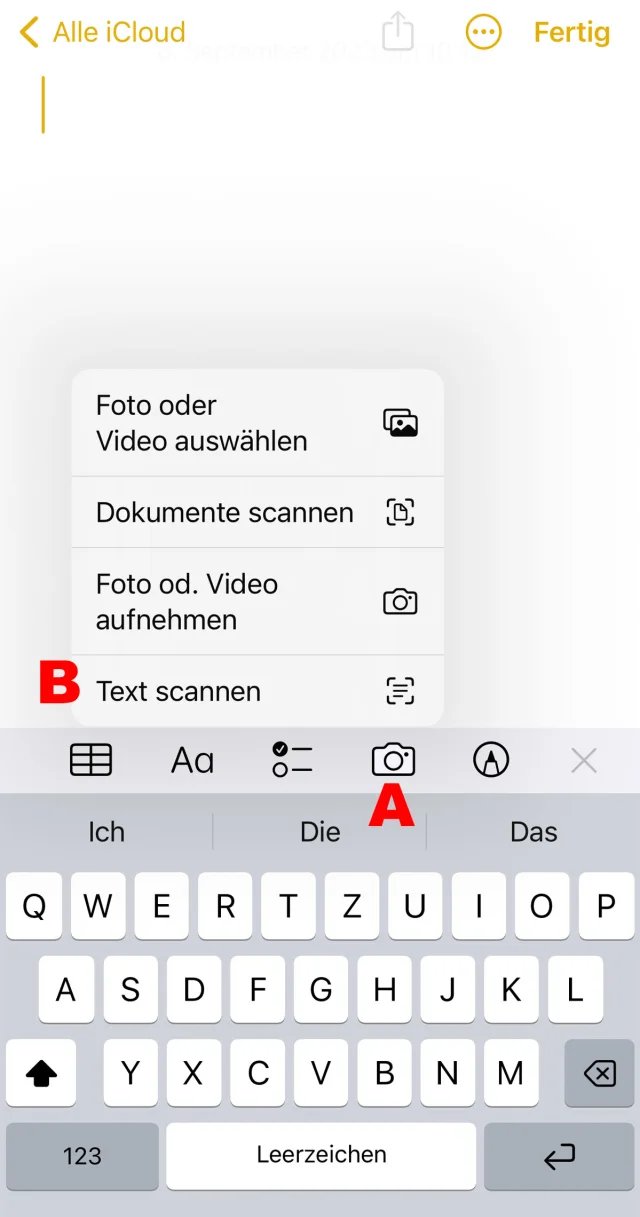The width and height of the screenshot is (640, 1217).
Task: Tap the share icon at top
Action: 398,31
